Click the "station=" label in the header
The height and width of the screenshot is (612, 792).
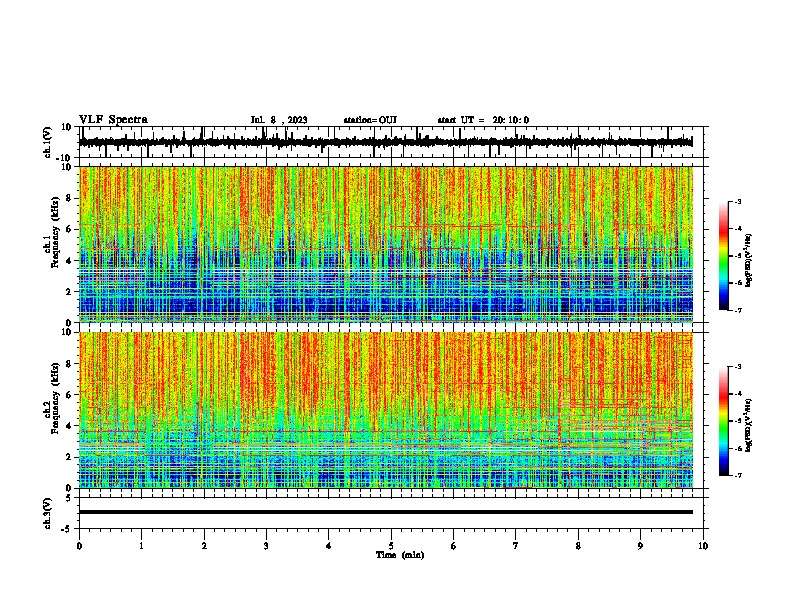[x=361, y=120]
